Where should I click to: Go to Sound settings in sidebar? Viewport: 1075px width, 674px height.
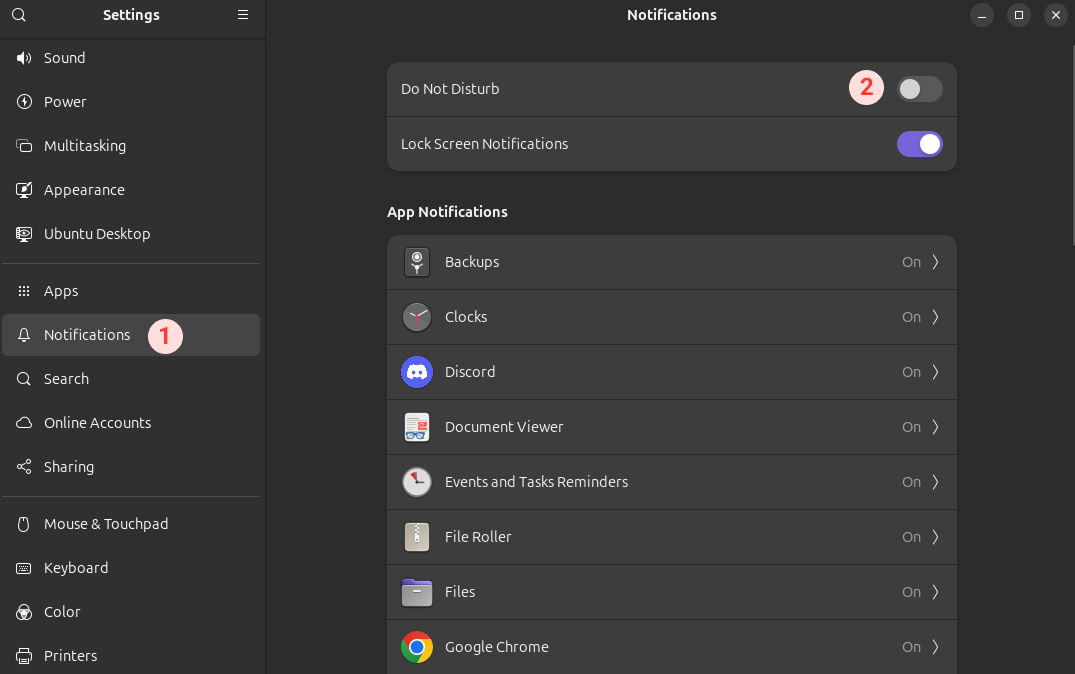click(65, 58)
